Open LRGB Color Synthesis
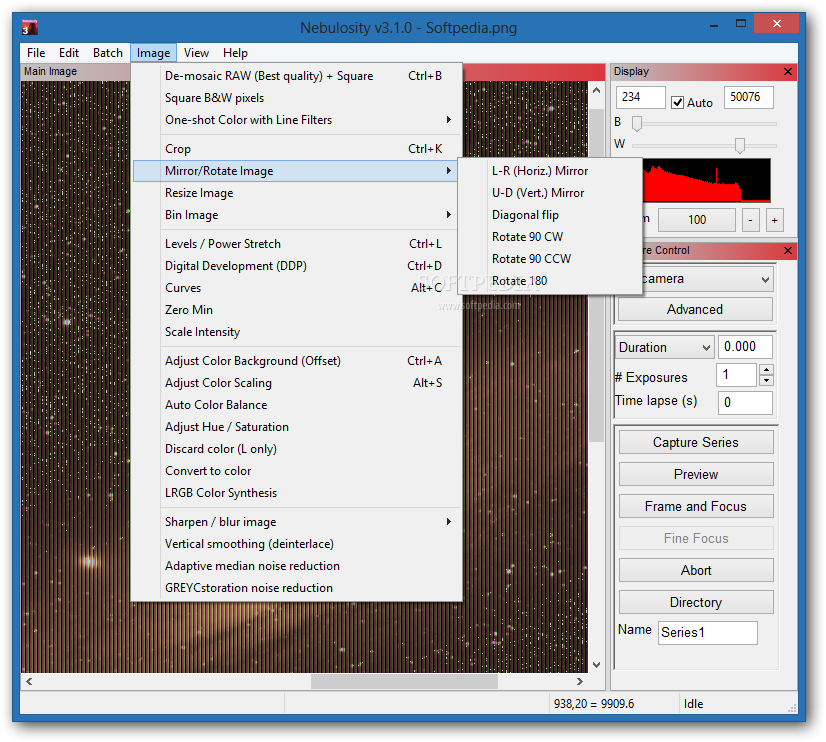This screenshot has width=826, height=742. (x=296, y=493)
